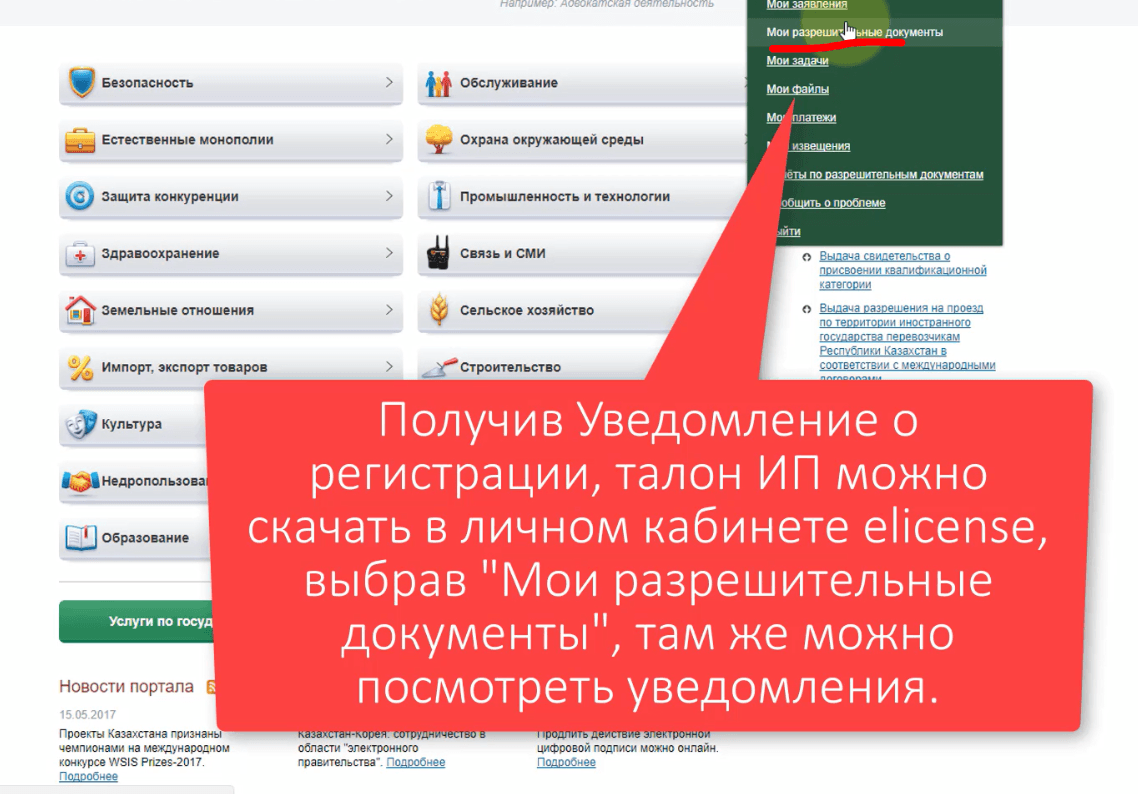Click the RSS icon next to Новости портала
The width and height of the screenshot is (1138, 794).
click(x=211, y=687)
